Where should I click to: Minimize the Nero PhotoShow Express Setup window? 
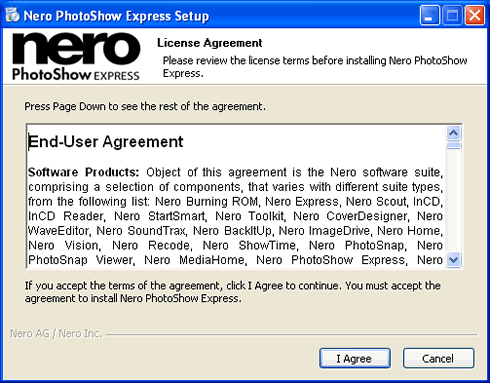coord(430,15)
